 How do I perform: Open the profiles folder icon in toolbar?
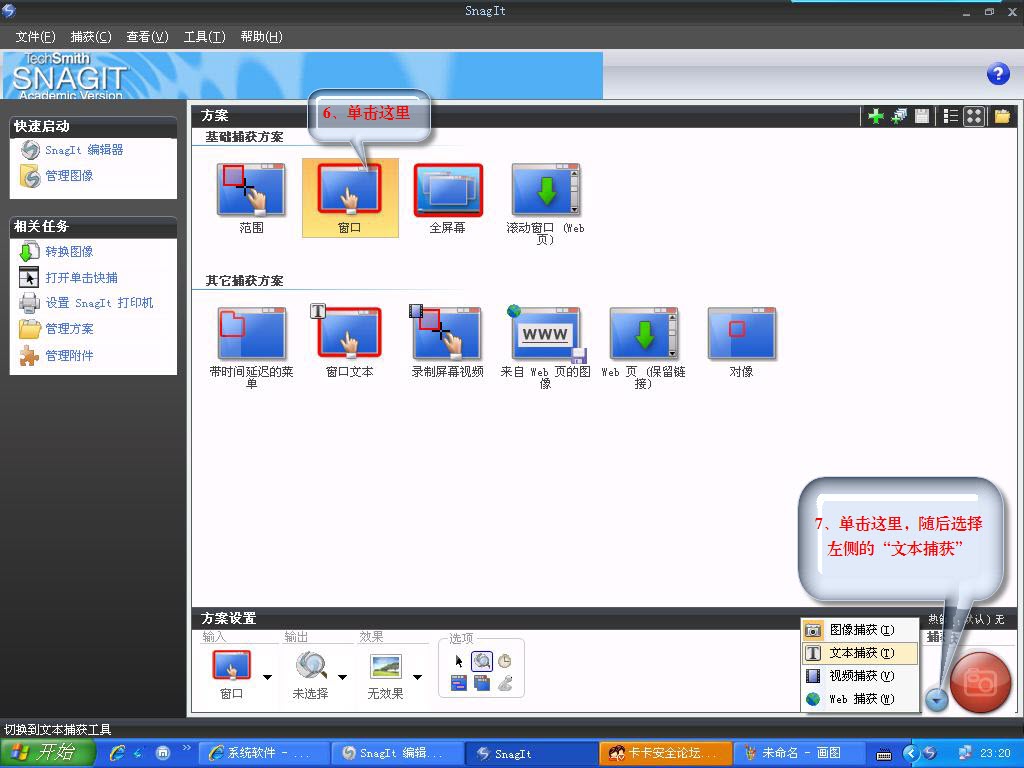pos(1002,116)
